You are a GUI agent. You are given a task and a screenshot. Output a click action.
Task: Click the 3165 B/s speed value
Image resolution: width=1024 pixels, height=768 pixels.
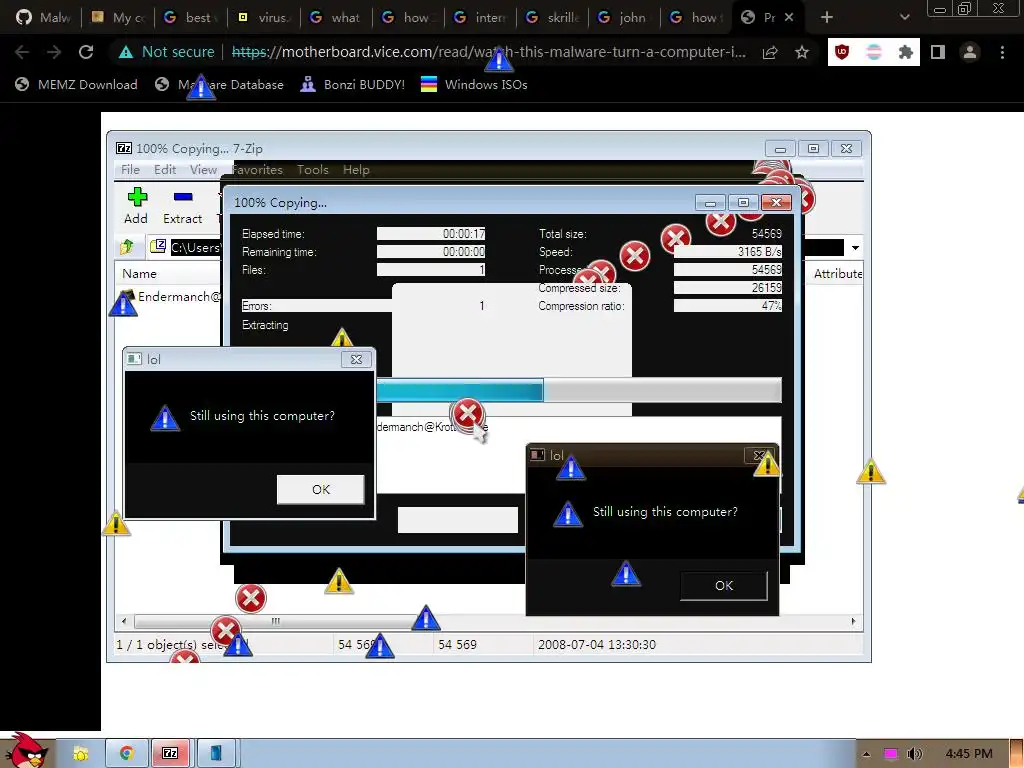tap(728, 251)
